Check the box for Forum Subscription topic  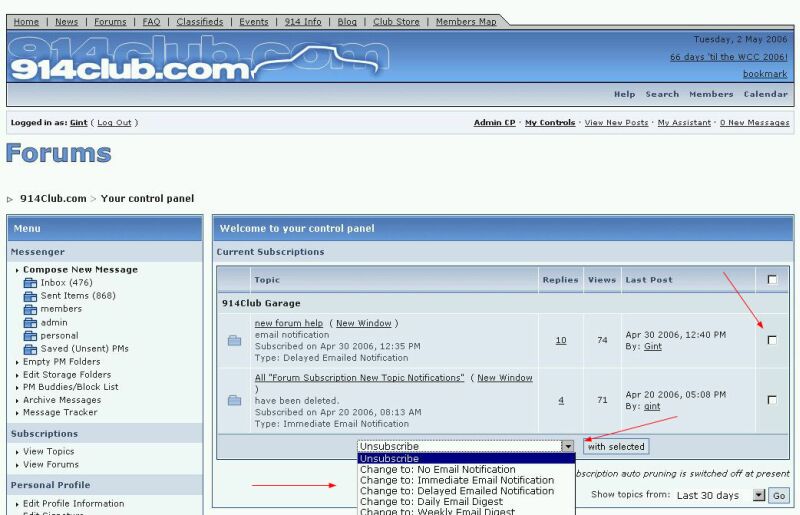click(772, 400)
